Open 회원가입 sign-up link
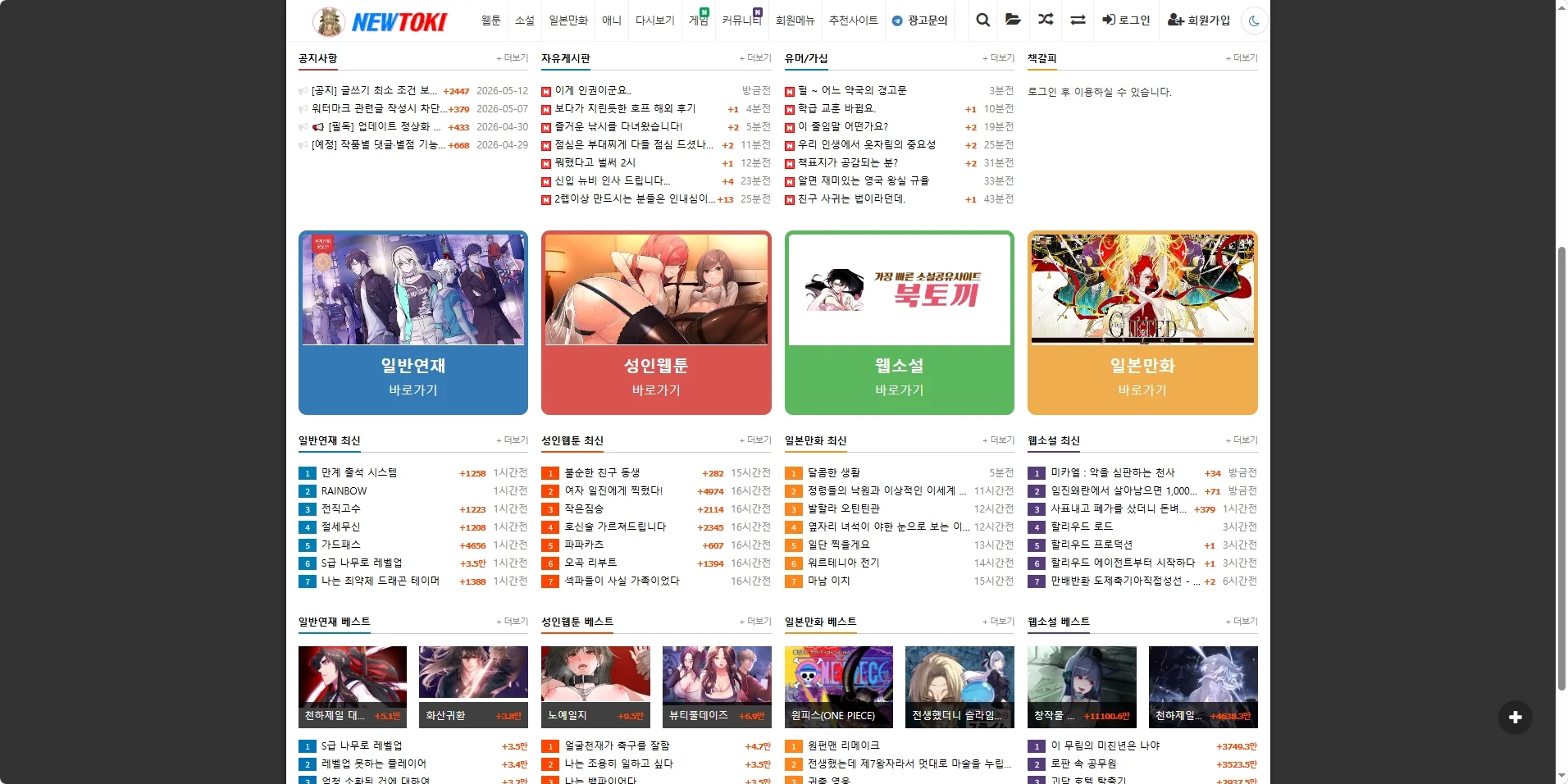 (x=1199, y=20)
